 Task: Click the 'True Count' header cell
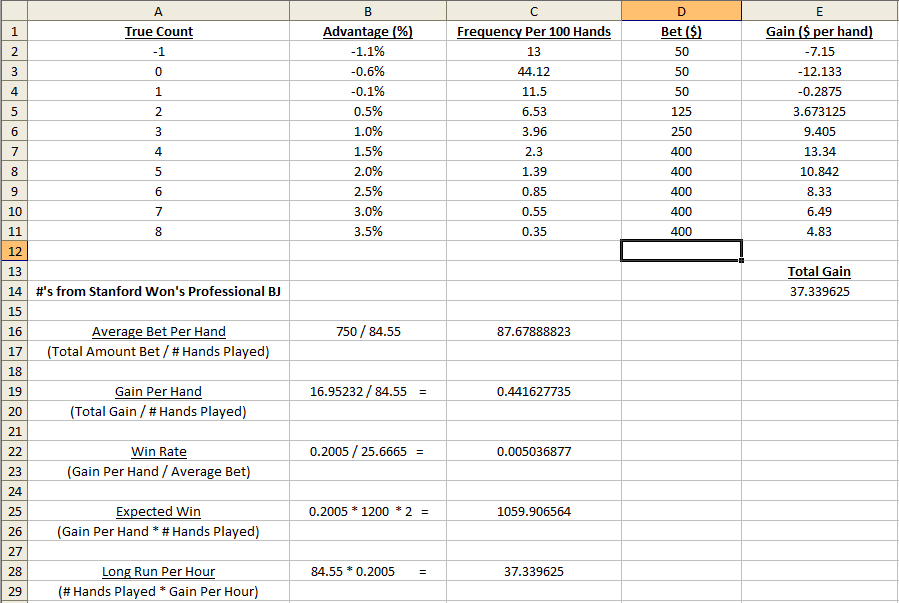click(x=158, y=32)
